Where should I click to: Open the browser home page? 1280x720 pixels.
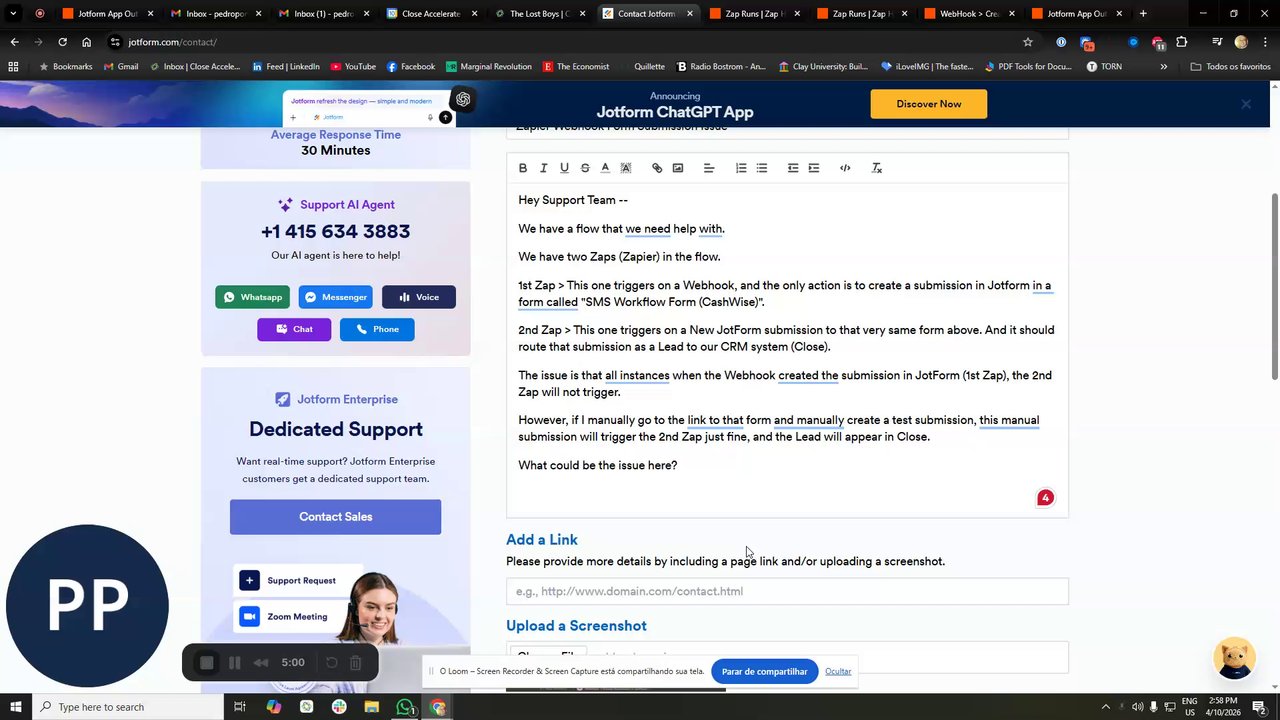point(86,42)
